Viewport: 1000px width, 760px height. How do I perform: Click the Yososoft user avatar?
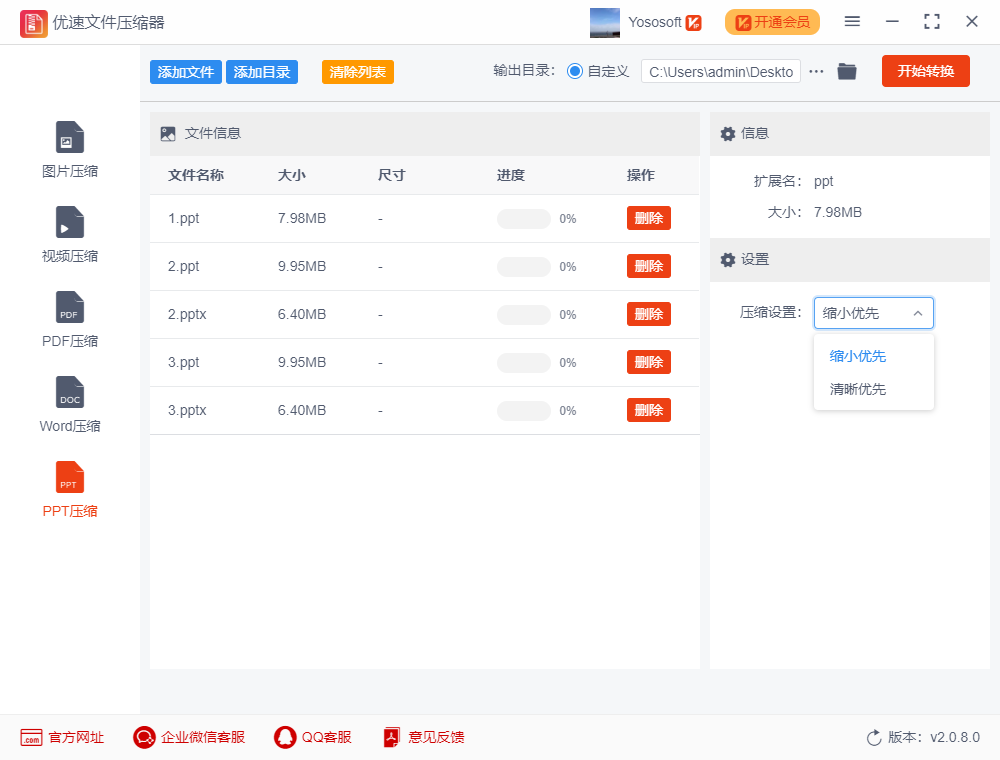[605, 23]
